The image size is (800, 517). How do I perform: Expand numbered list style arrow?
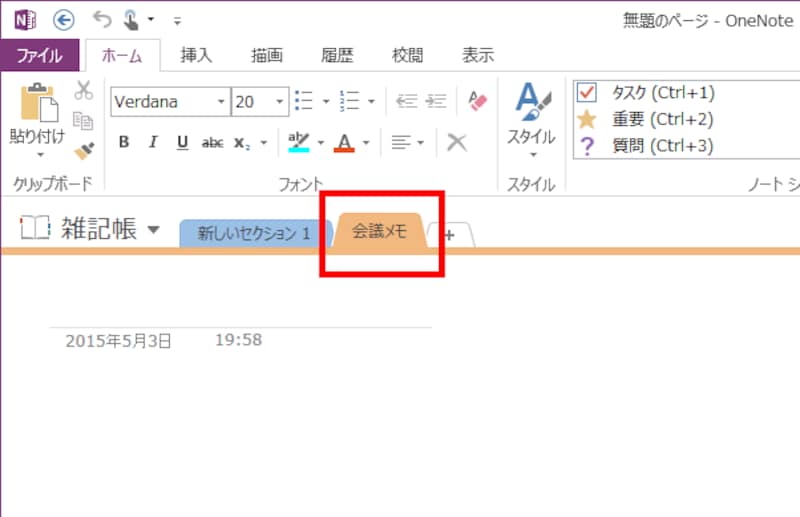coord(371,101)
